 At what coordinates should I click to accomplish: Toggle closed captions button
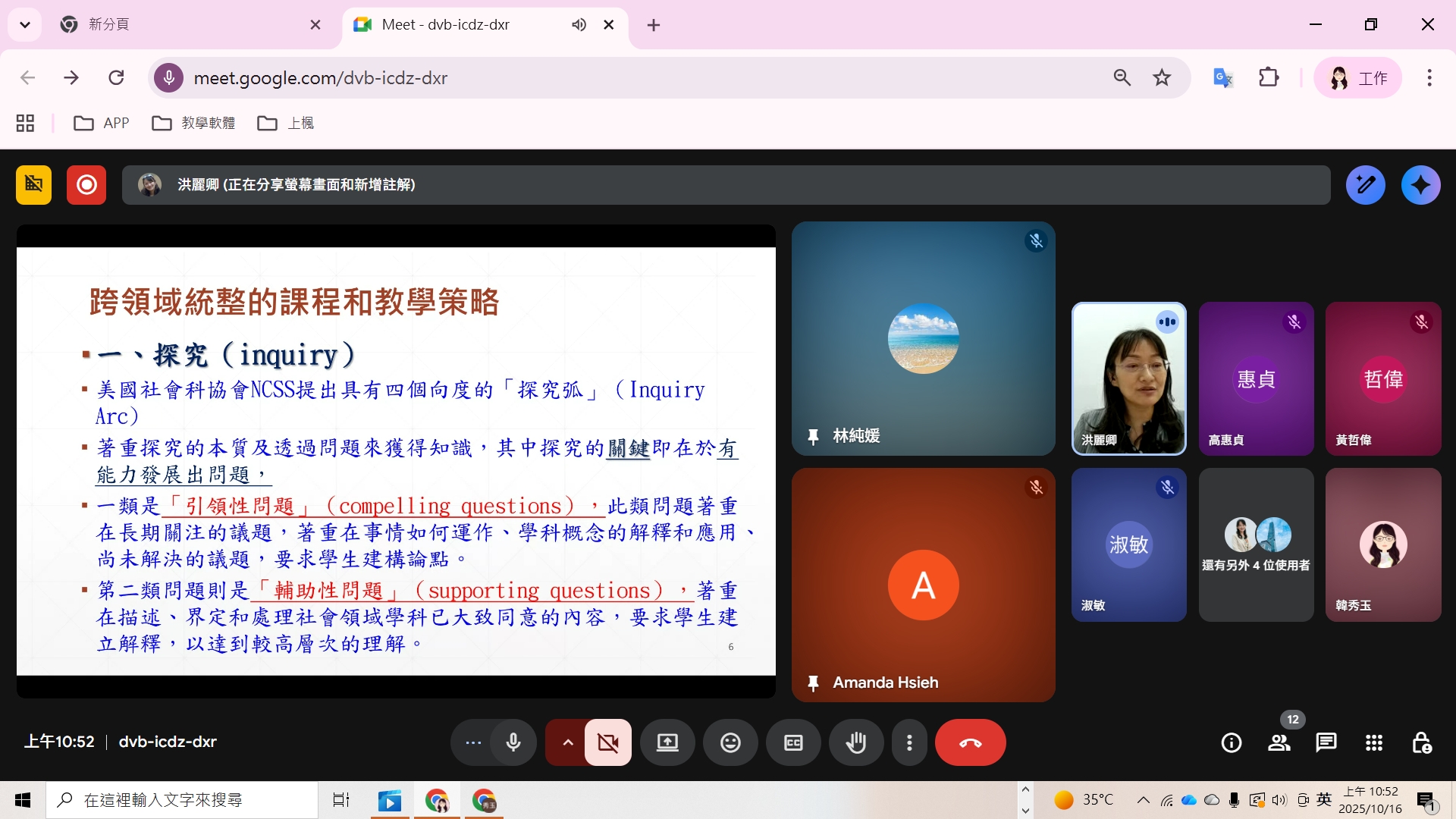[793, 742]
